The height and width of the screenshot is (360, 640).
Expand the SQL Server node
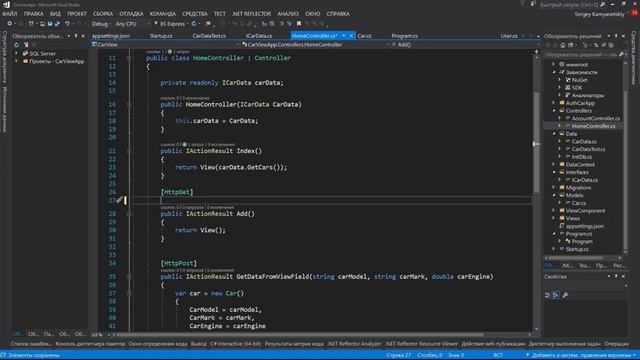(16, 53)
